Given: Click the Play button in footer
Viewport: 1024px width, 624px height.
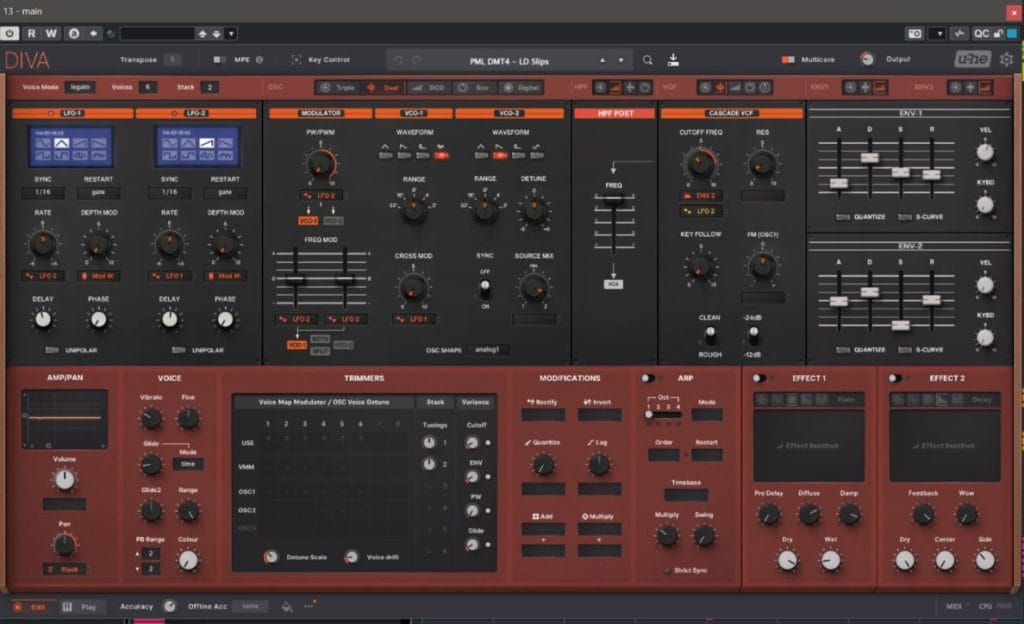Looking at the screenshot, I should [81, 606].
